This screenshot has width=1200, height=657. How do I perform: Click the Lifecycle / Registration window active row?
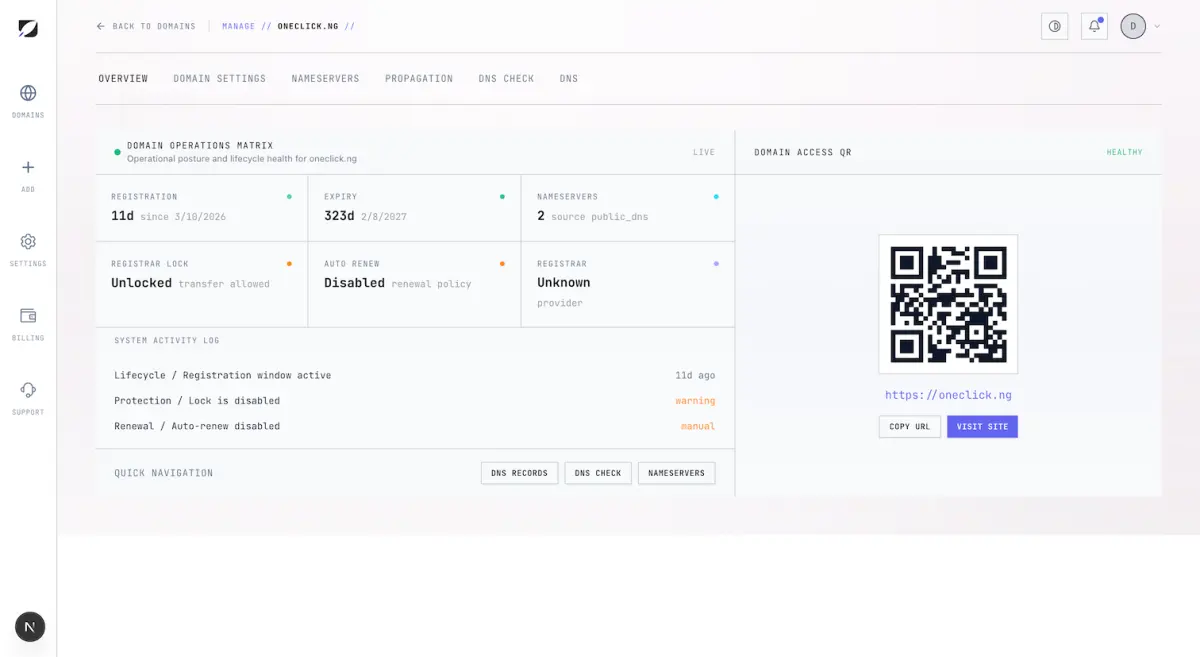[415, 375]
